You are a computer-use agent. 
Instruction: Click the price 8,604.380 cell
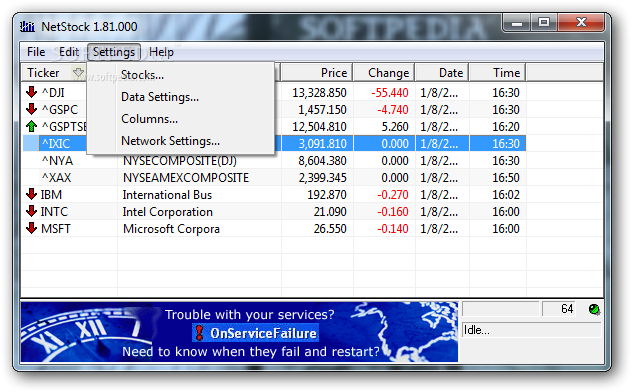[322, 161]
